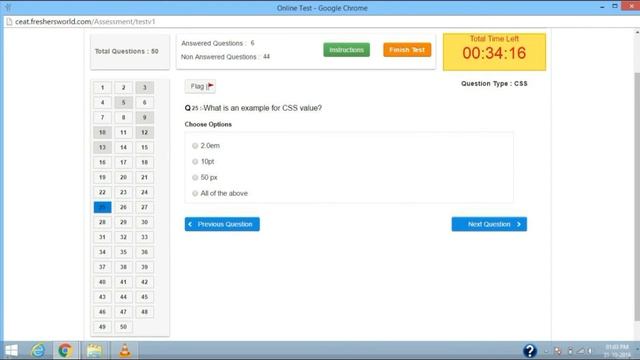The height and width of the screenshot is (360, 640).
Task: Select the highlighted question 25 tile
Action: 102,207
